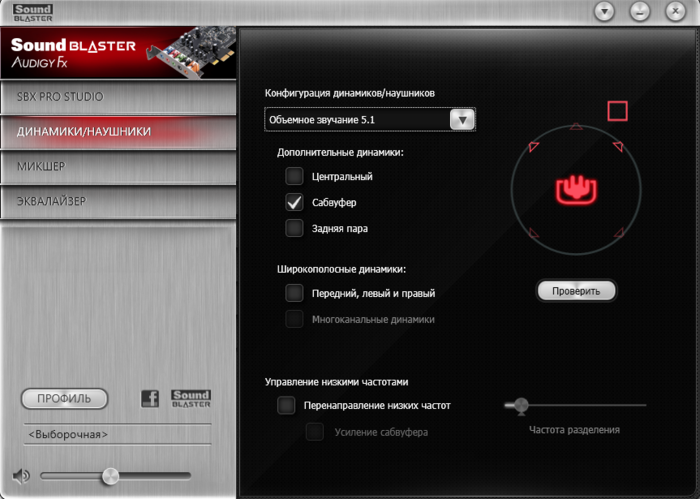Click the rear left speaker triangle
This screenshot has height=499, width=700.
tap(533, 232)
